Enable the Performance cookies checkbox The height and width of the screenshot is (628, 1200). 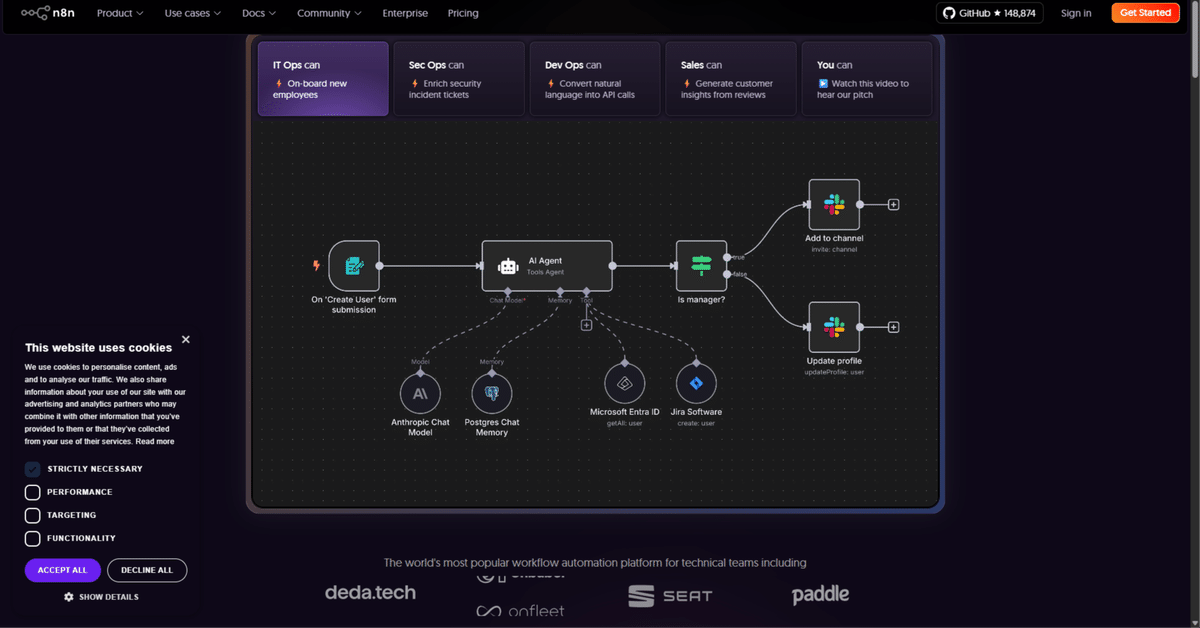[x=32, y=492]
